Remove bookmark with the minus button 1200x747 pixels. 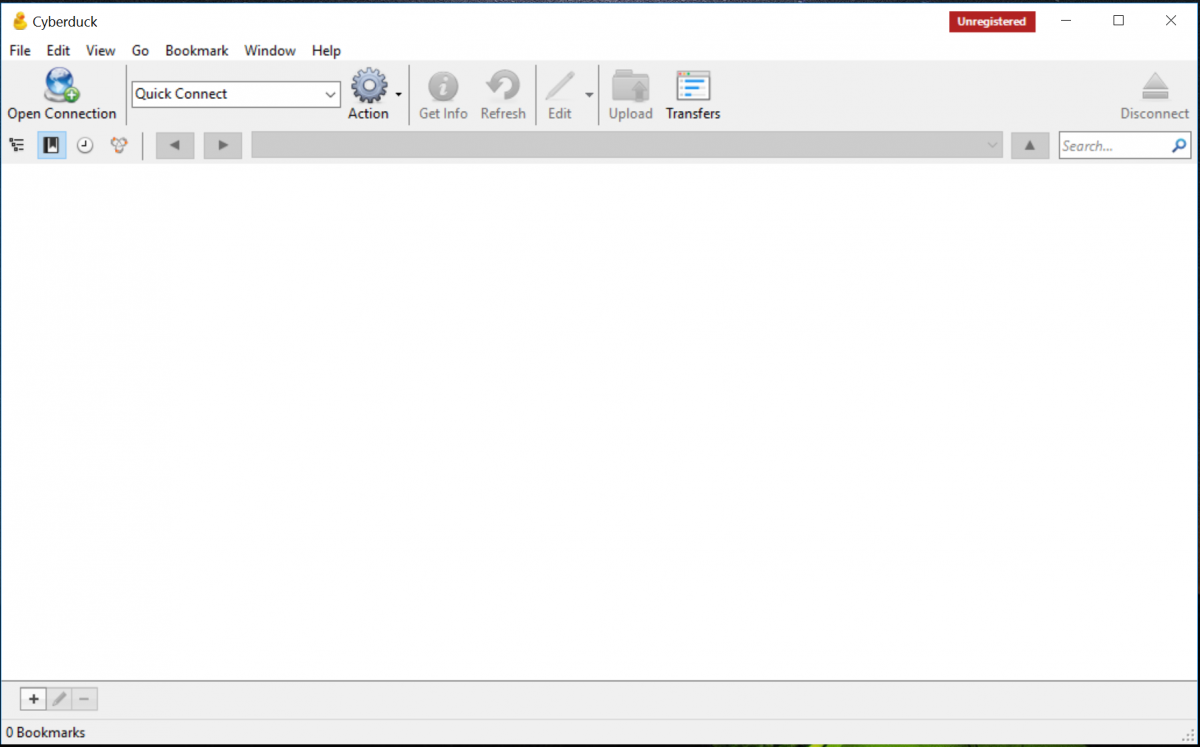(x=85, y=699)
